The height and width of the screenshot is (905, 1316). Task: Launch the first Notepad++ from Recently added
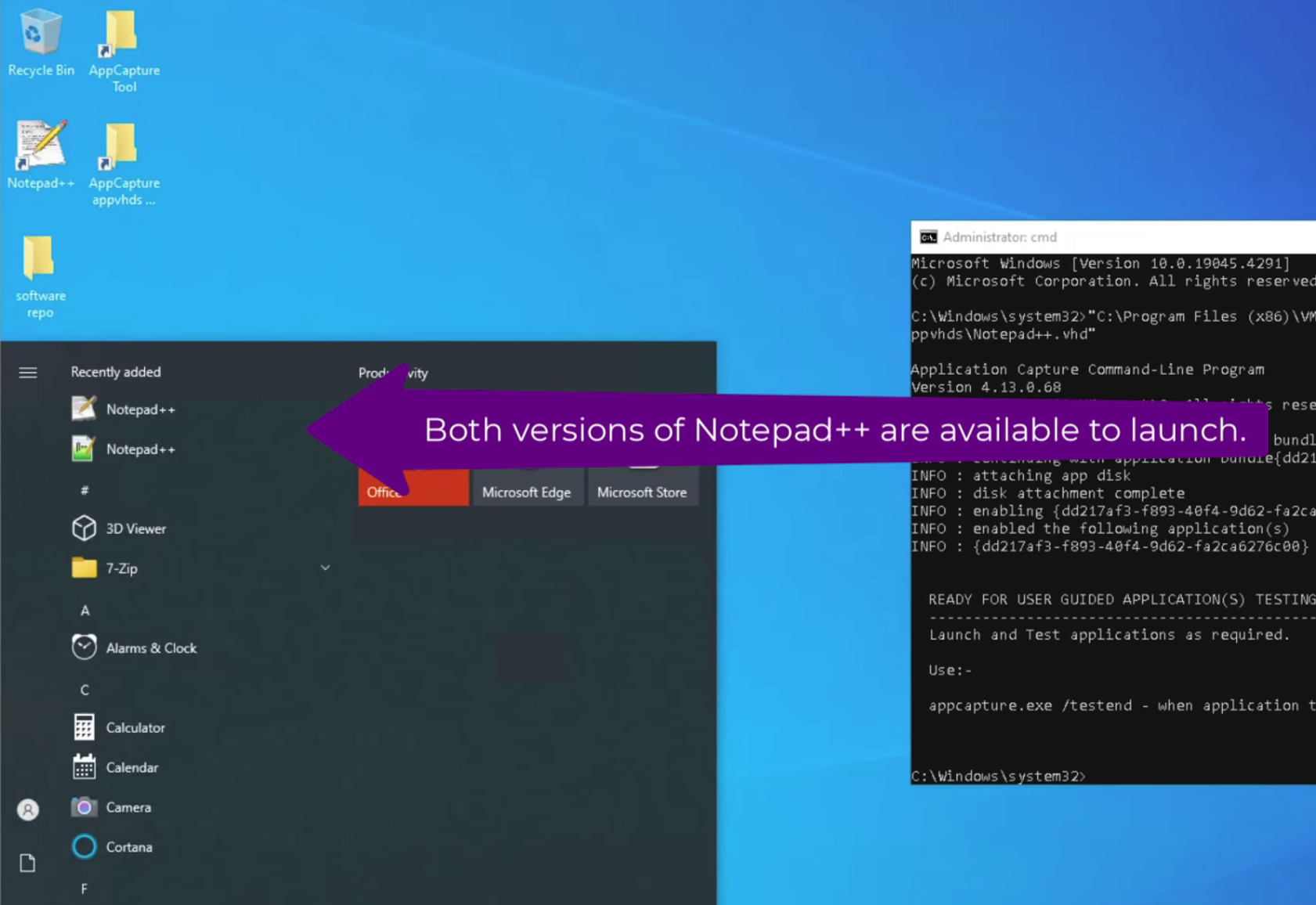click(x=141, y=409)
